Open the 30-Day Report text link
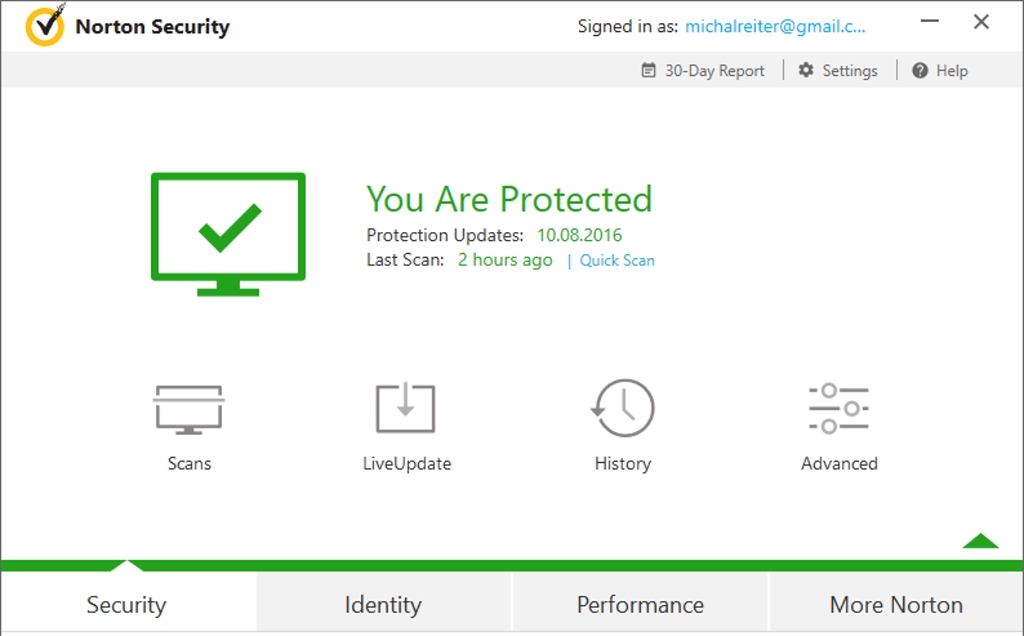The width and height of the screenshot is (1024, 636). pos(714,70)
